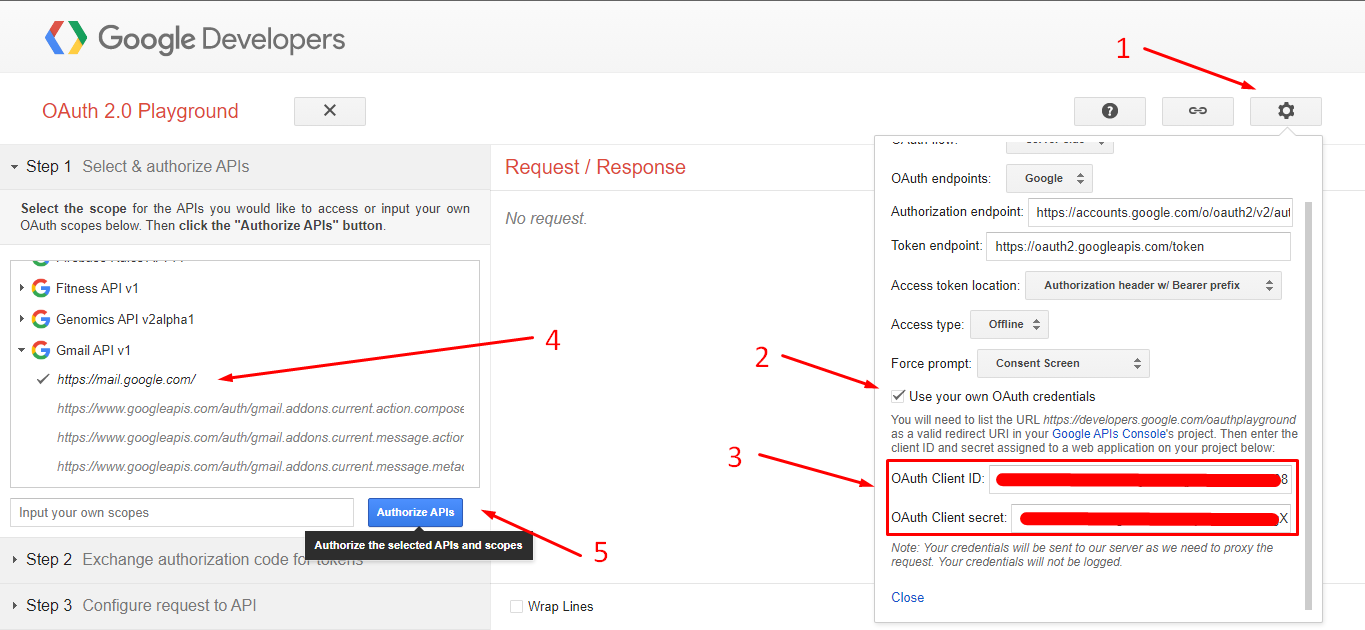Open the Access type dropdown
This screenshot has height=630, width=1365.
pyautogui.click(x=1009, y=323)
